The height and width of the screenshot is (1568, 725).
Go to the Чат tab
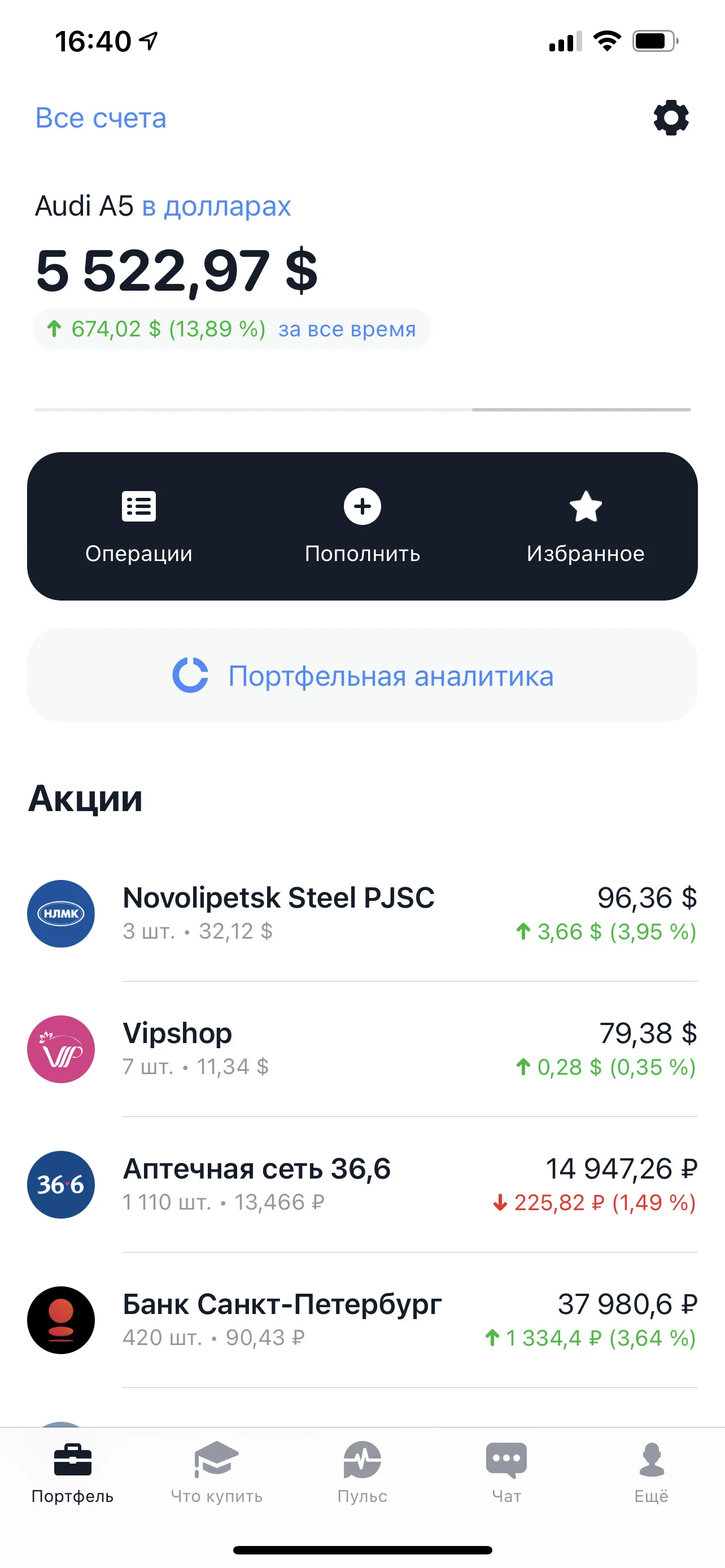506,1473
